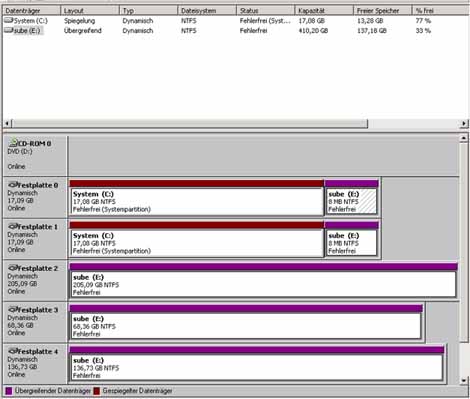Click the sube (E:) volume drive icon
This screenshot has height=399, width=470.
coord(9,31)
